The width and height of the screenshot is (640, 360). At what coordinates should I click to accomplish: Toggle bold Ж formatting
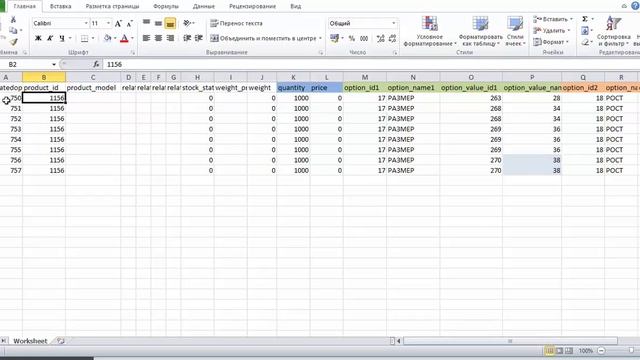pyautogui.click(x=38, y=38)
